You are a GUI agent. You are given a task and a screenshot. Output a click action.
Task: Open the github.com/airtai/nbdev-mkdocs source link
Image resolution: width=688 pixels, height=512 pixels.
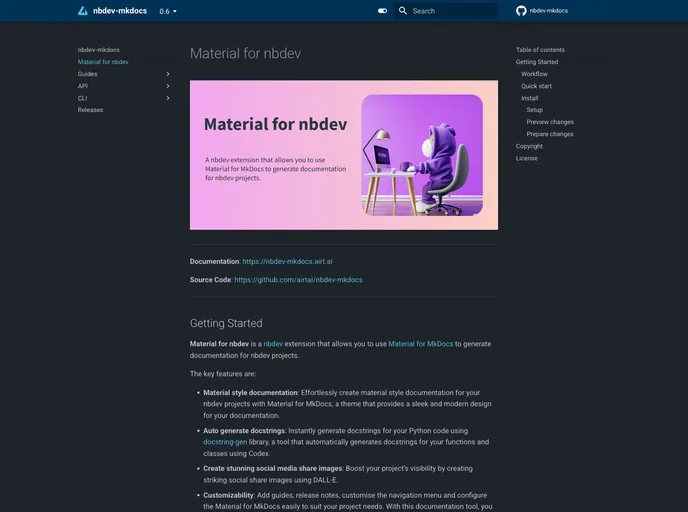point(298,280)
